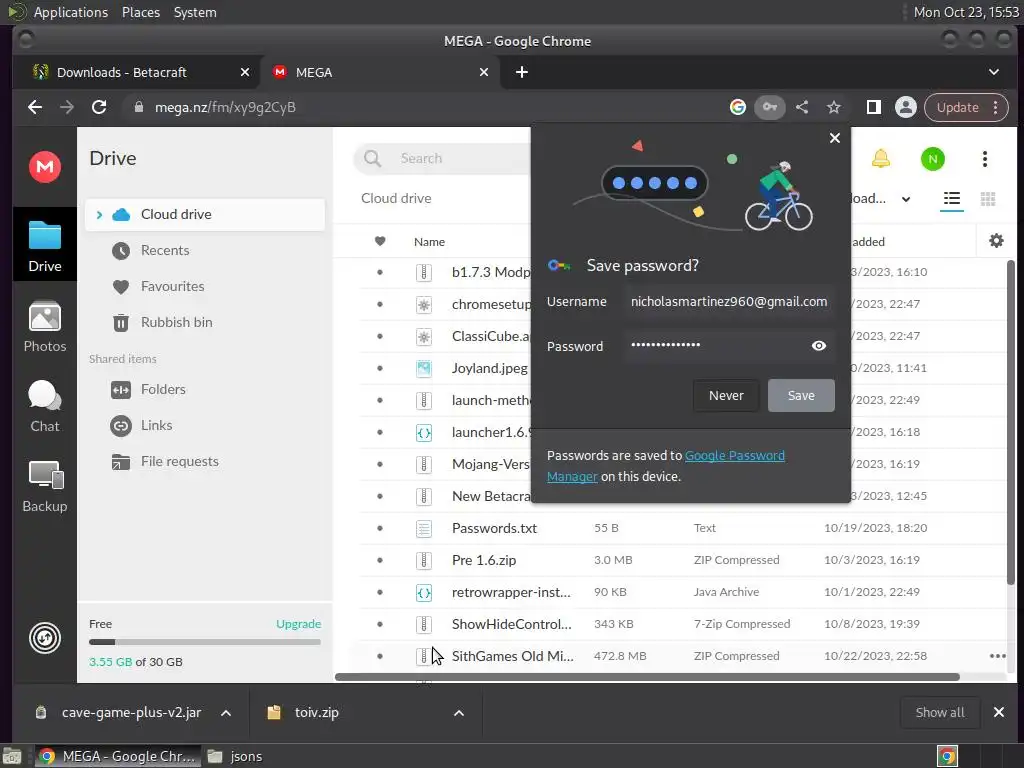Expand the upload dropdown arrow
Viewport: 1024px width, 768px height.
[x=906, y=199]
